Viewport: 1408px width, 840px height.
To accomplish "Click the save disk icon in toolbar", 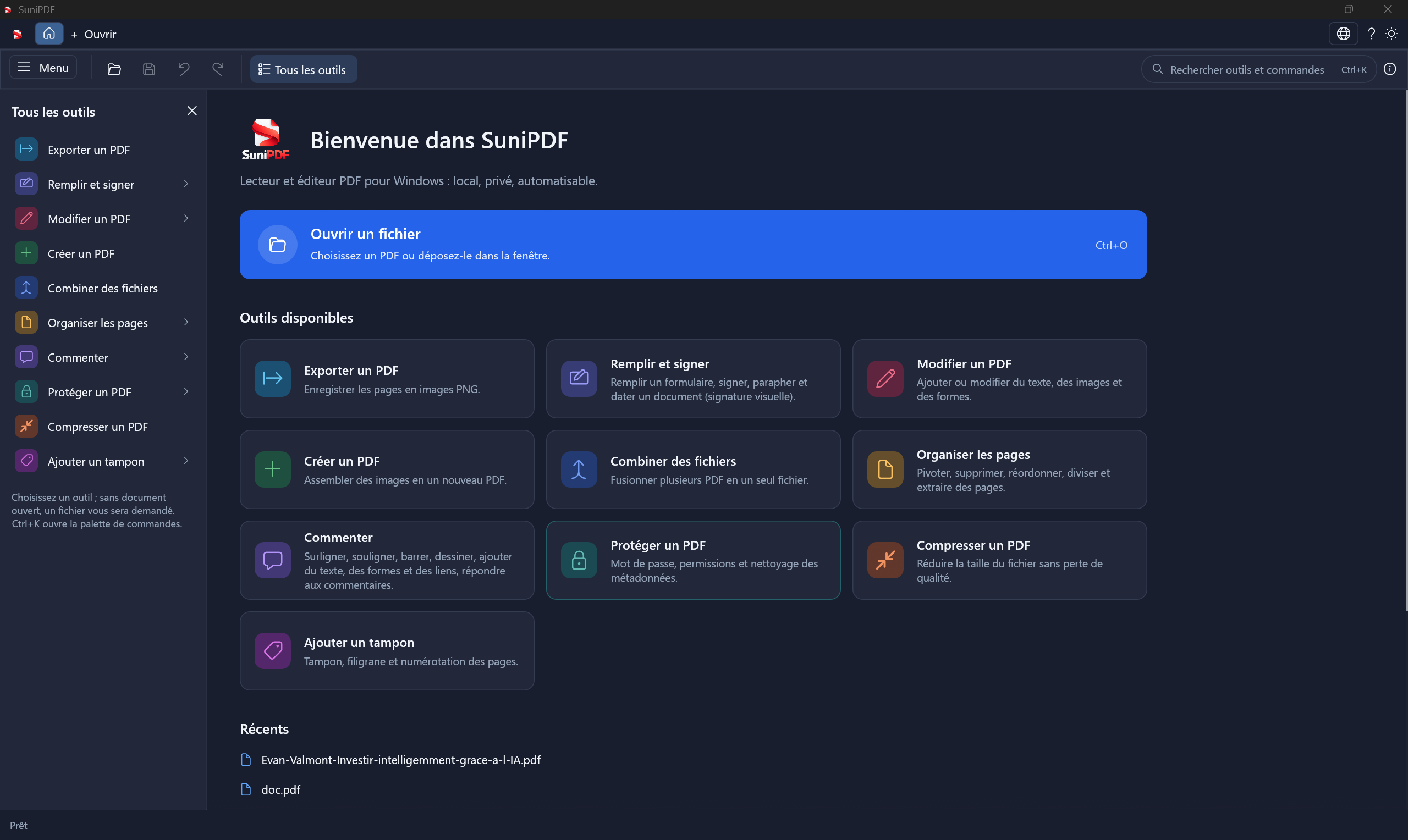I will tap(149, 69).
